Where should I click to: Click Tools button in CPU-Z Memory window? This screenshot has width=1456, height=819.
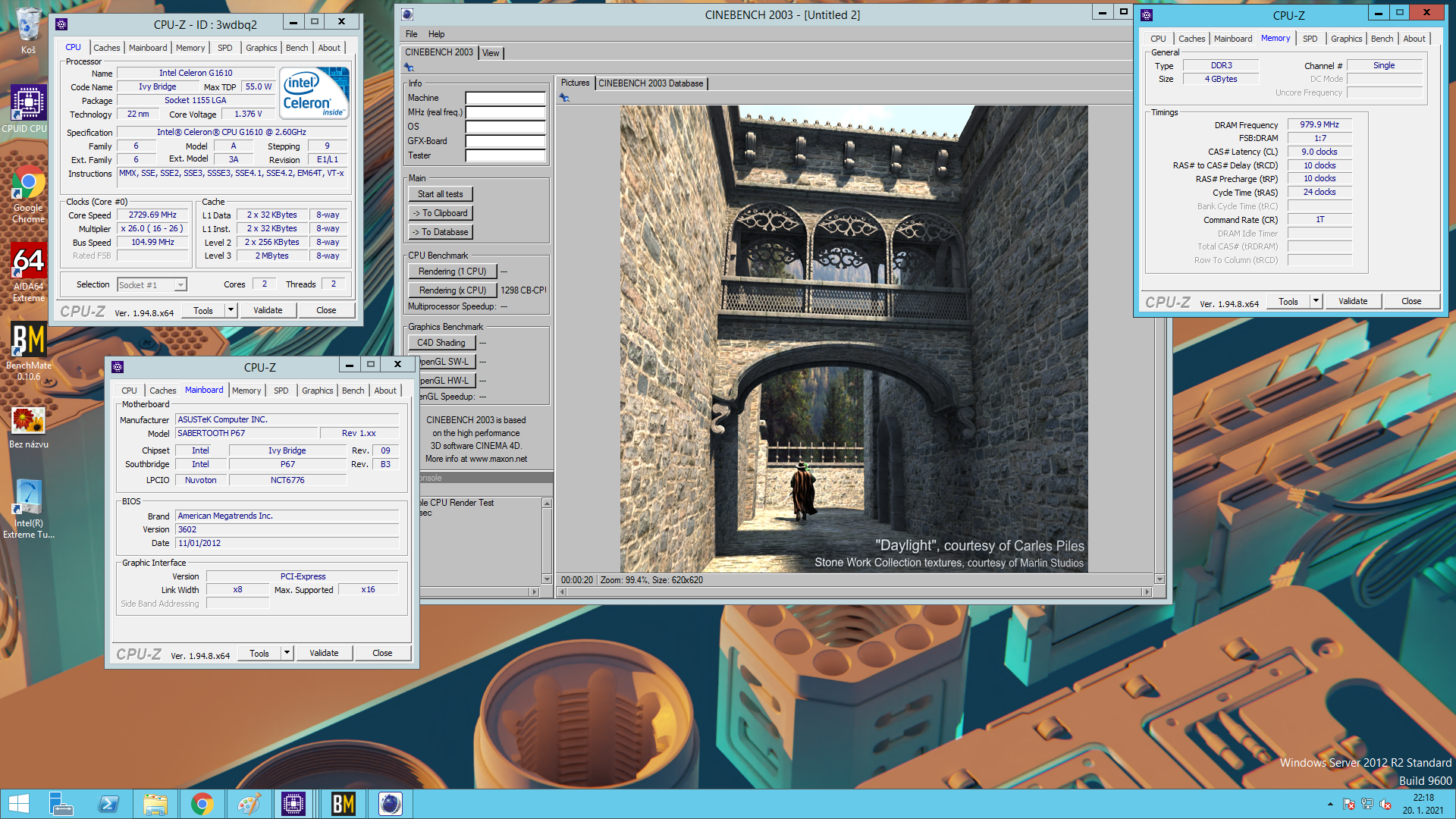point(1288,301)
